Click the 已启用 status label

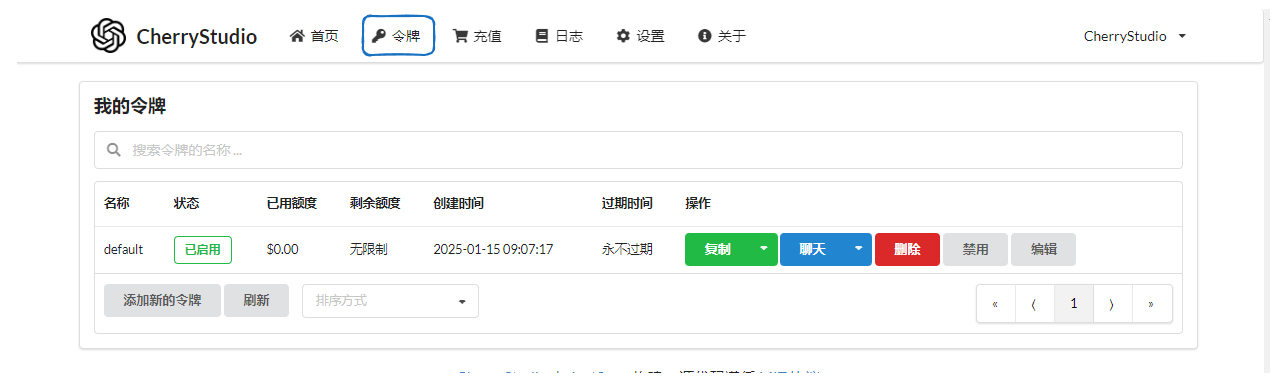(x=203, y=250)
